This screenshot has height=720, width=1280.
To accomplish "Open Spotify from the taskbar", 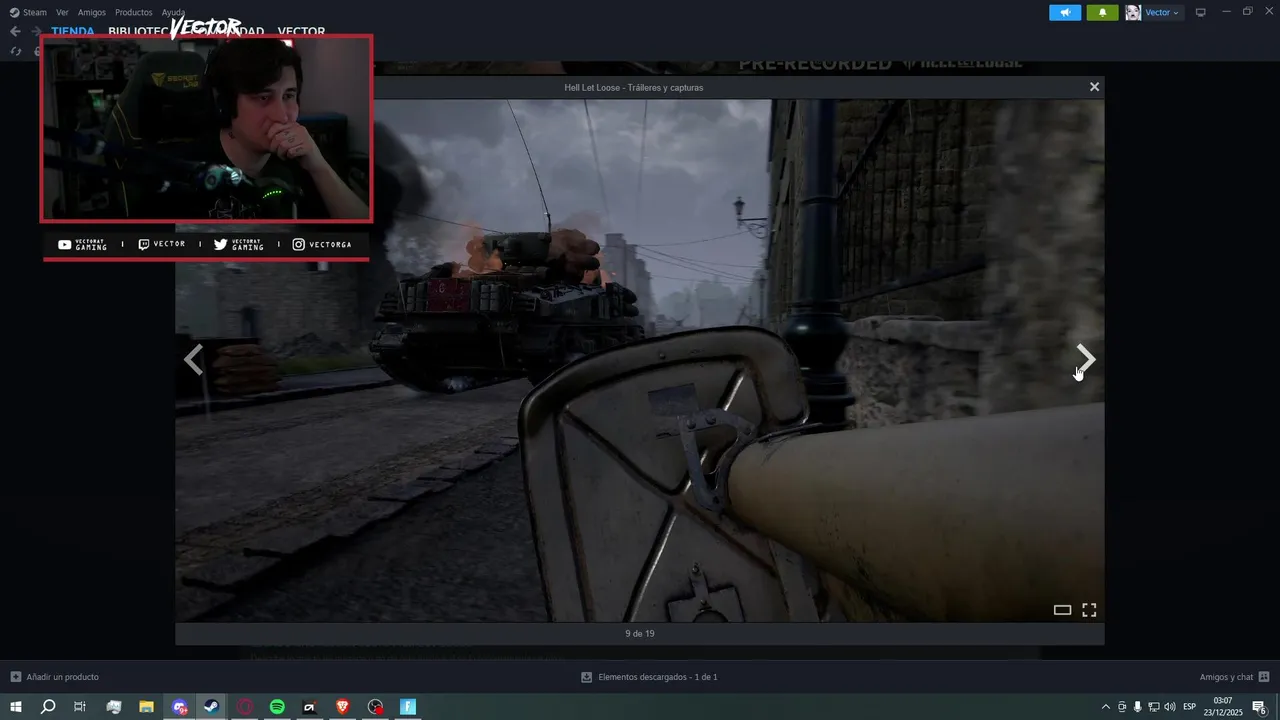I will 277,707.
